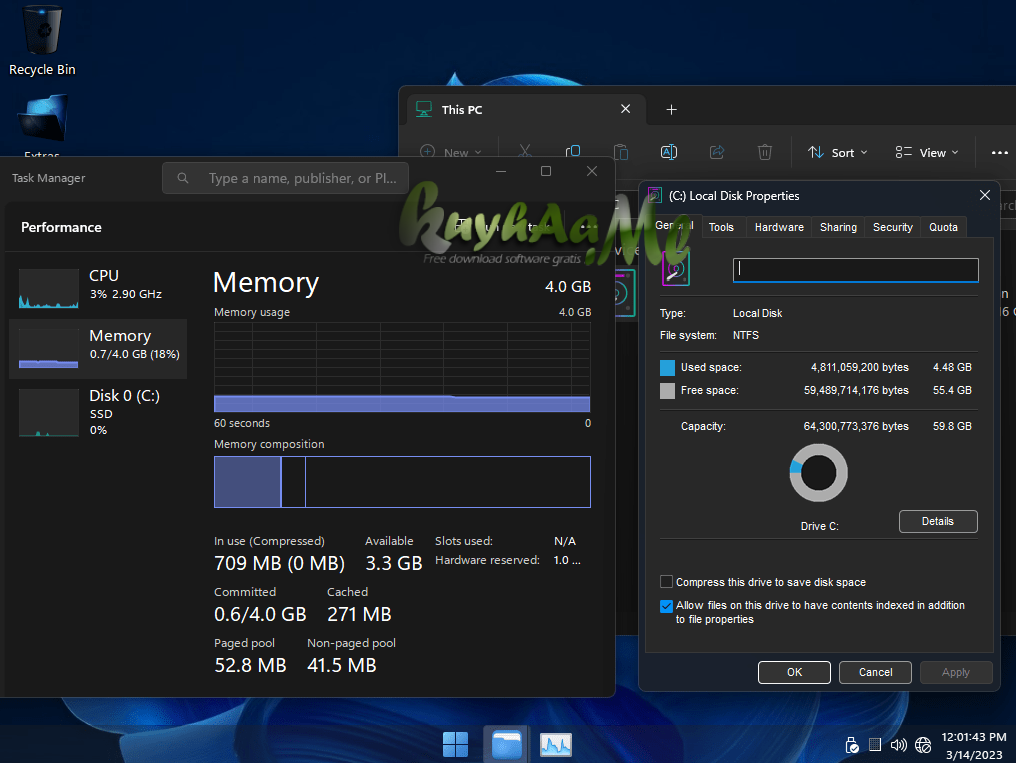Click the Rename icon in File Explorer toolbar
1016x763 pixels.
(669, 152)
